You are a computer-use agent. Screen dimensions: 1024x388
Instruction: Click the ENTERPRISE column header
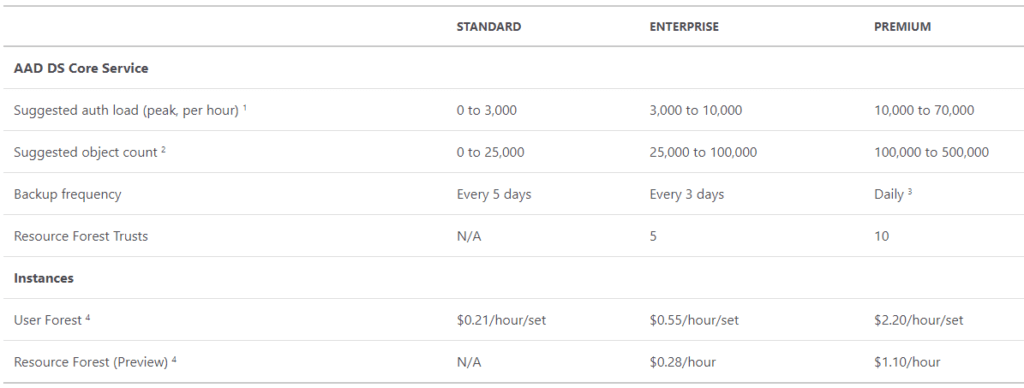click(x=684, y=27)
